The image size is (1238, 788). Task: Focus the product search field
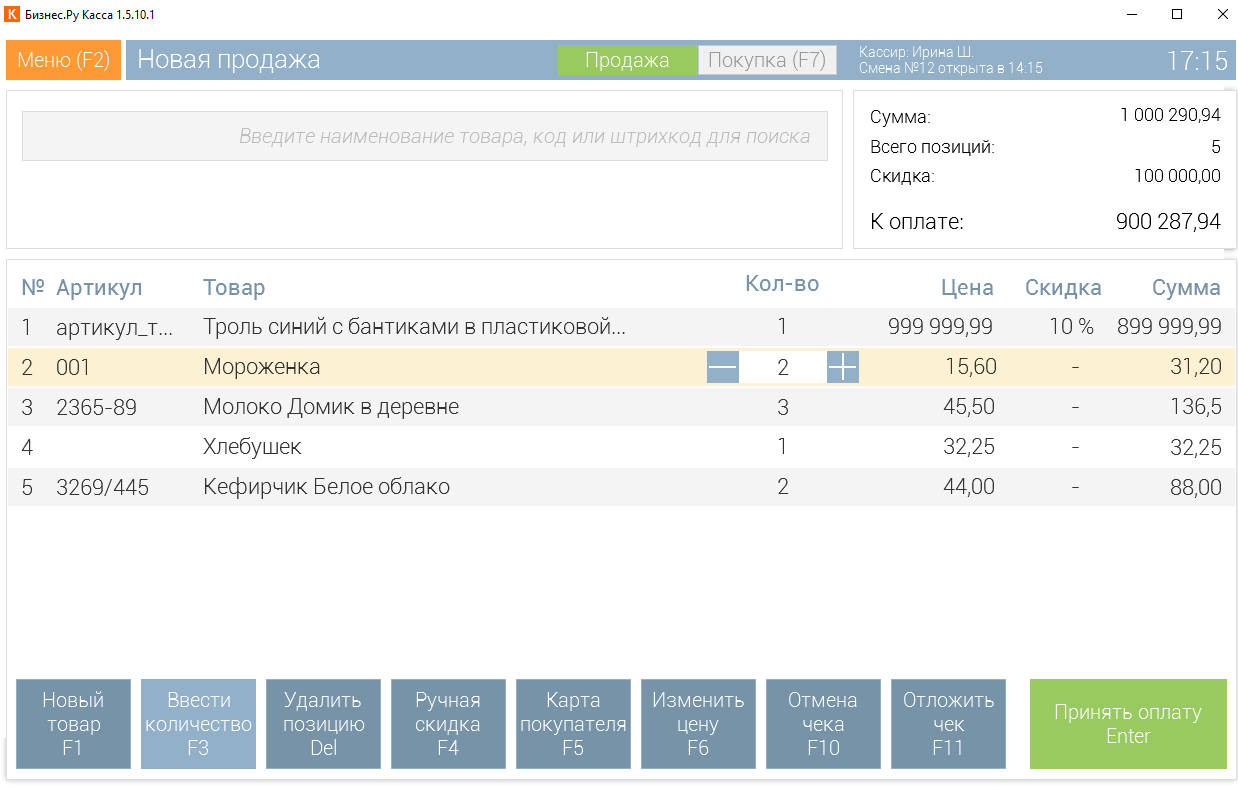[x=425, y=136]
